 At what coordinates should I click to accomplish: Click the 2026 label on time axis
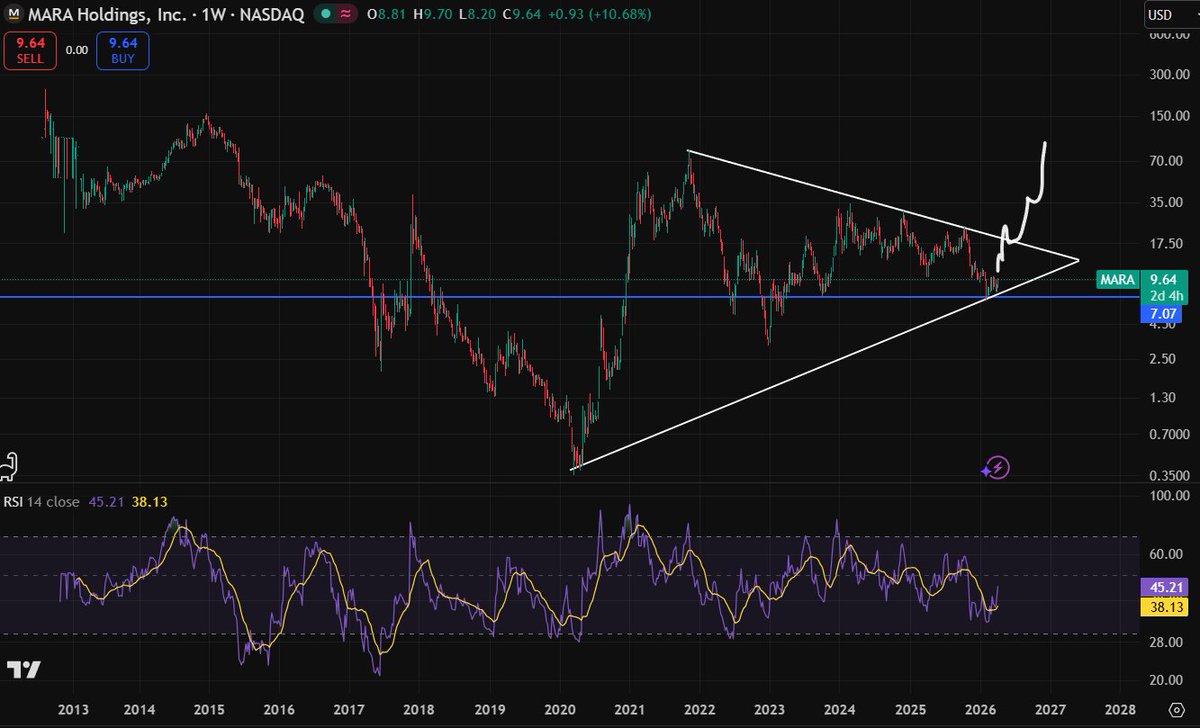tap(979, 710)
